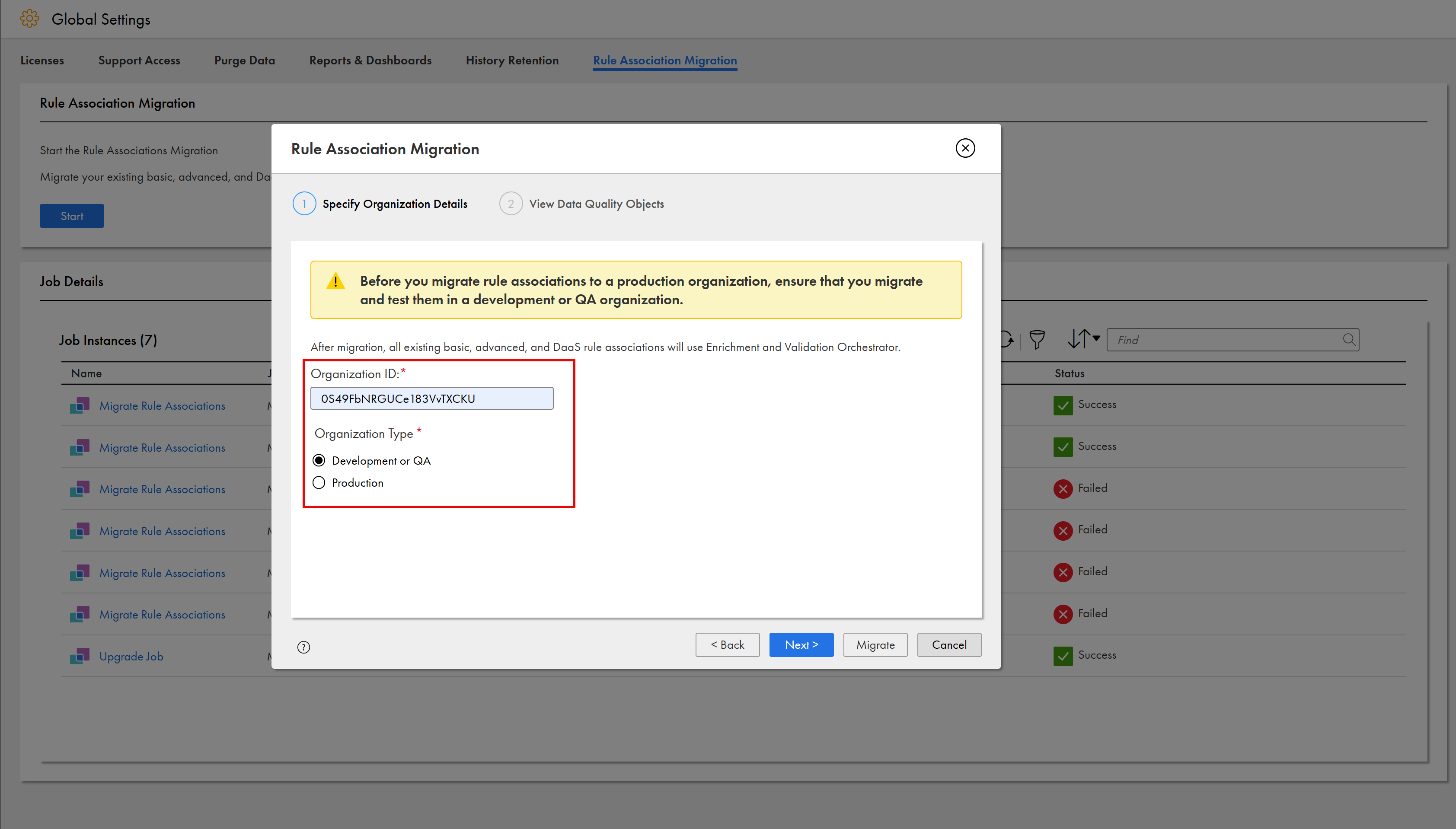
Task: Click the step 1 circle in wizard
Action: coord(304,204)
